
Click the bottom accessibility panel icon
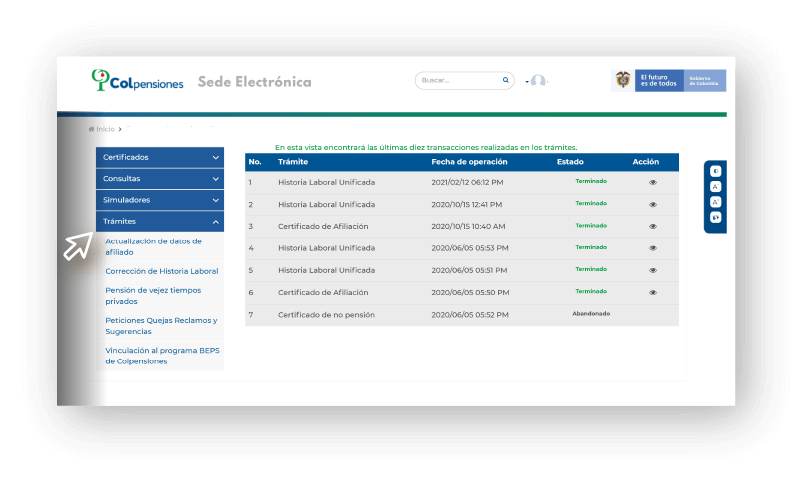(x=715, y=217)
